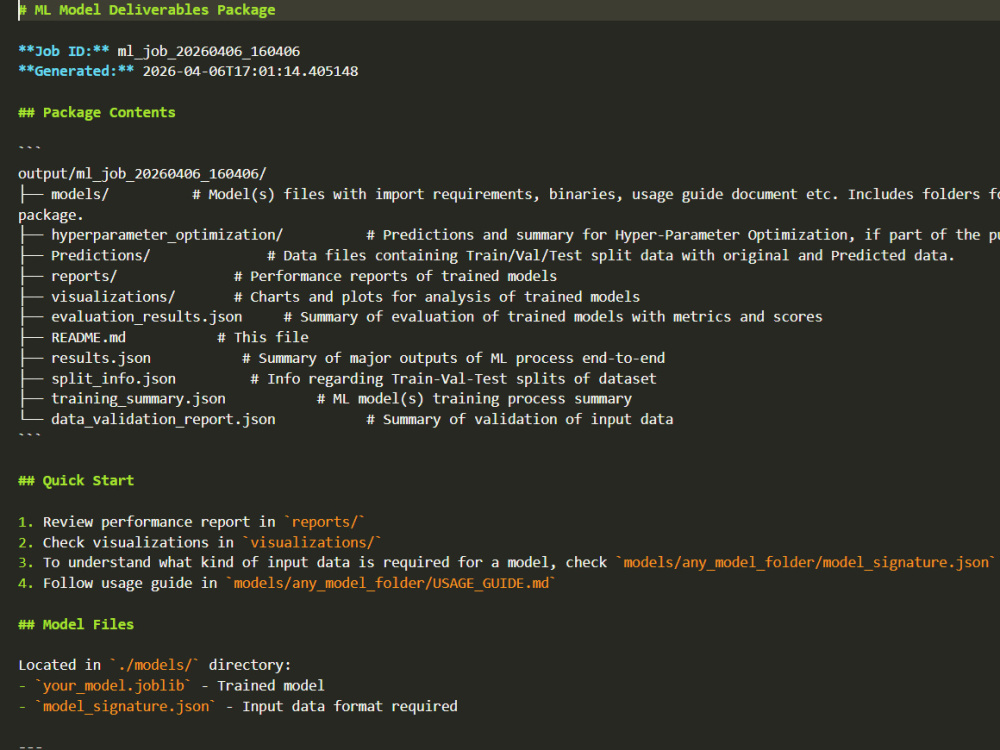Click the wrapped line 'package.'
The height and width of the screenshot is (750, 1000).
[51, 215]
